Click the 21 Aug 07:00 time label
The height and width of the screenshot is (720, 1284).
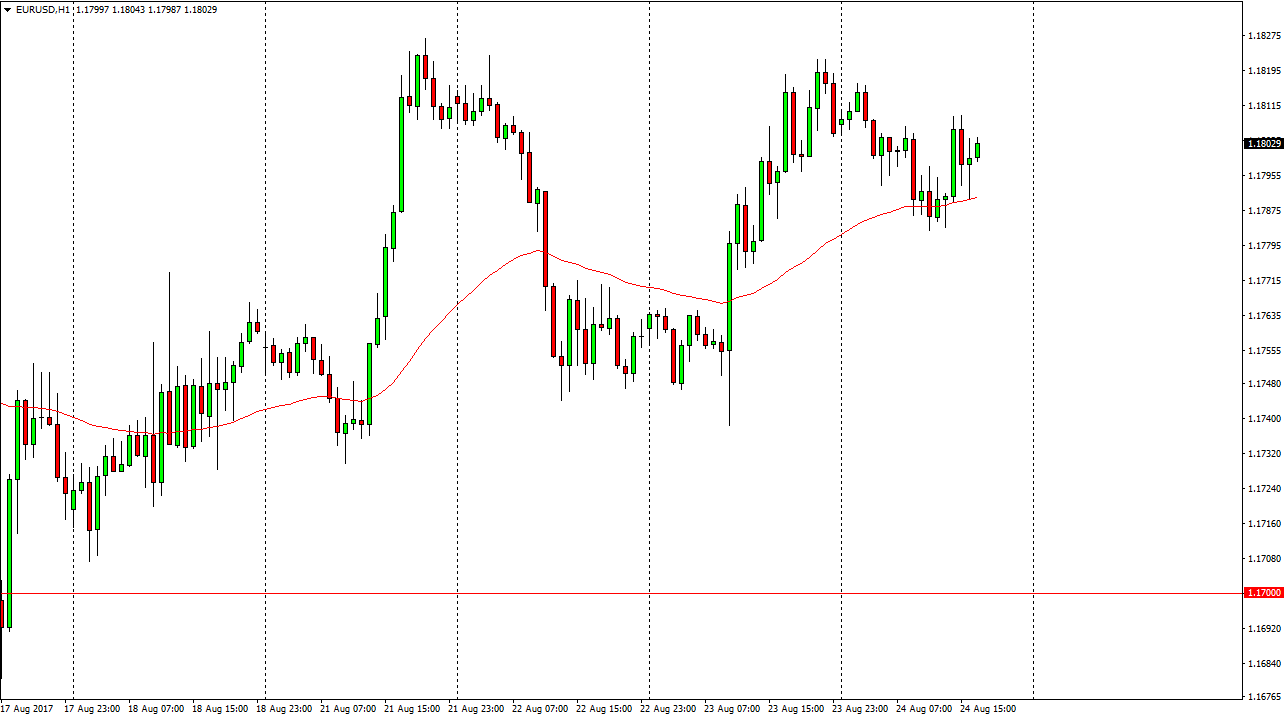pos(348,709)
